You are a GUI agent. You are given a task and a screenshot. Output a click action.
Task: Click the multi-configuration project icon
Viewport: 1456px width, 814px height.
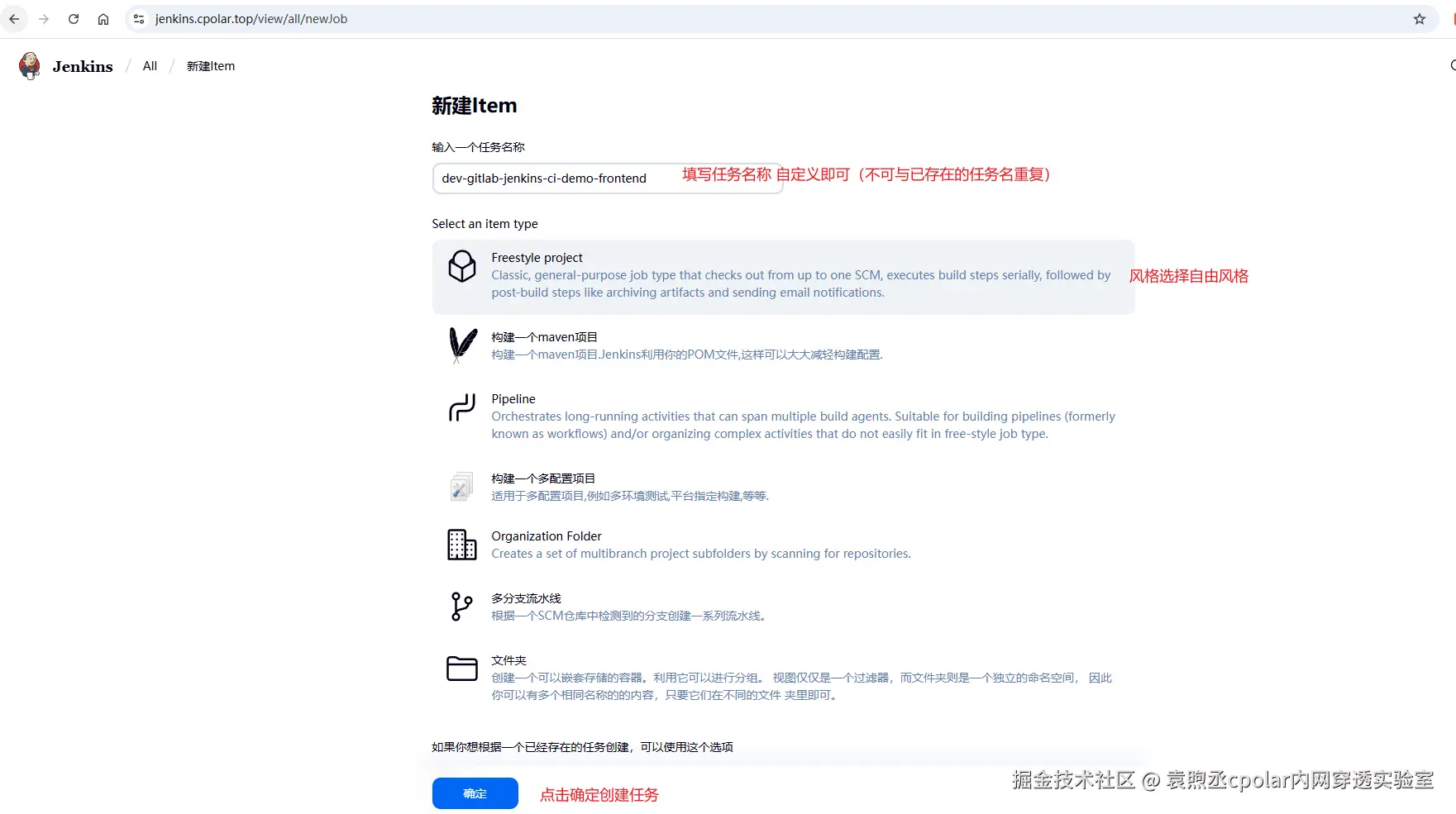tap(461, 487)
